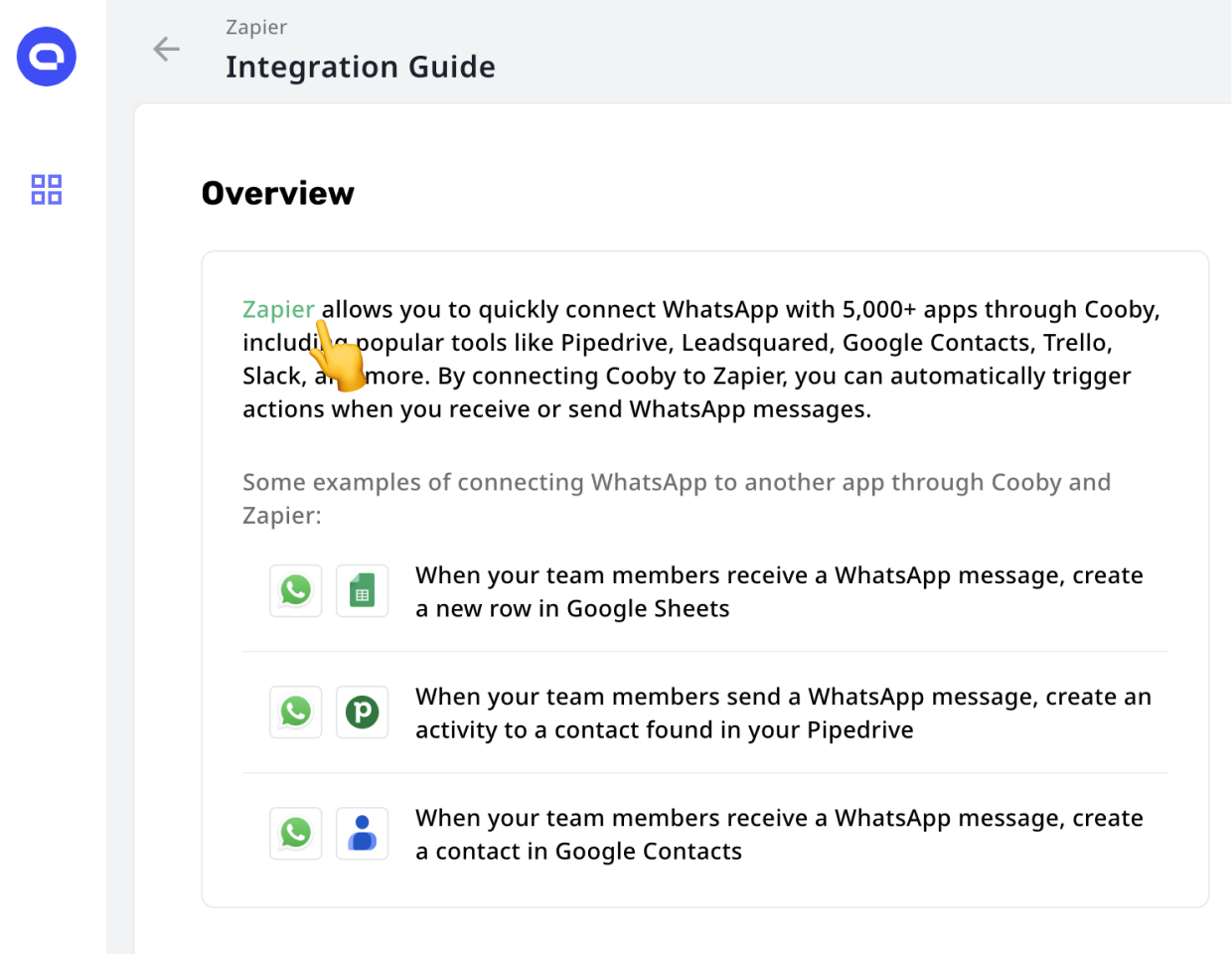Select text "activity to a contact found in your Pipedrive"

[664, 729]
